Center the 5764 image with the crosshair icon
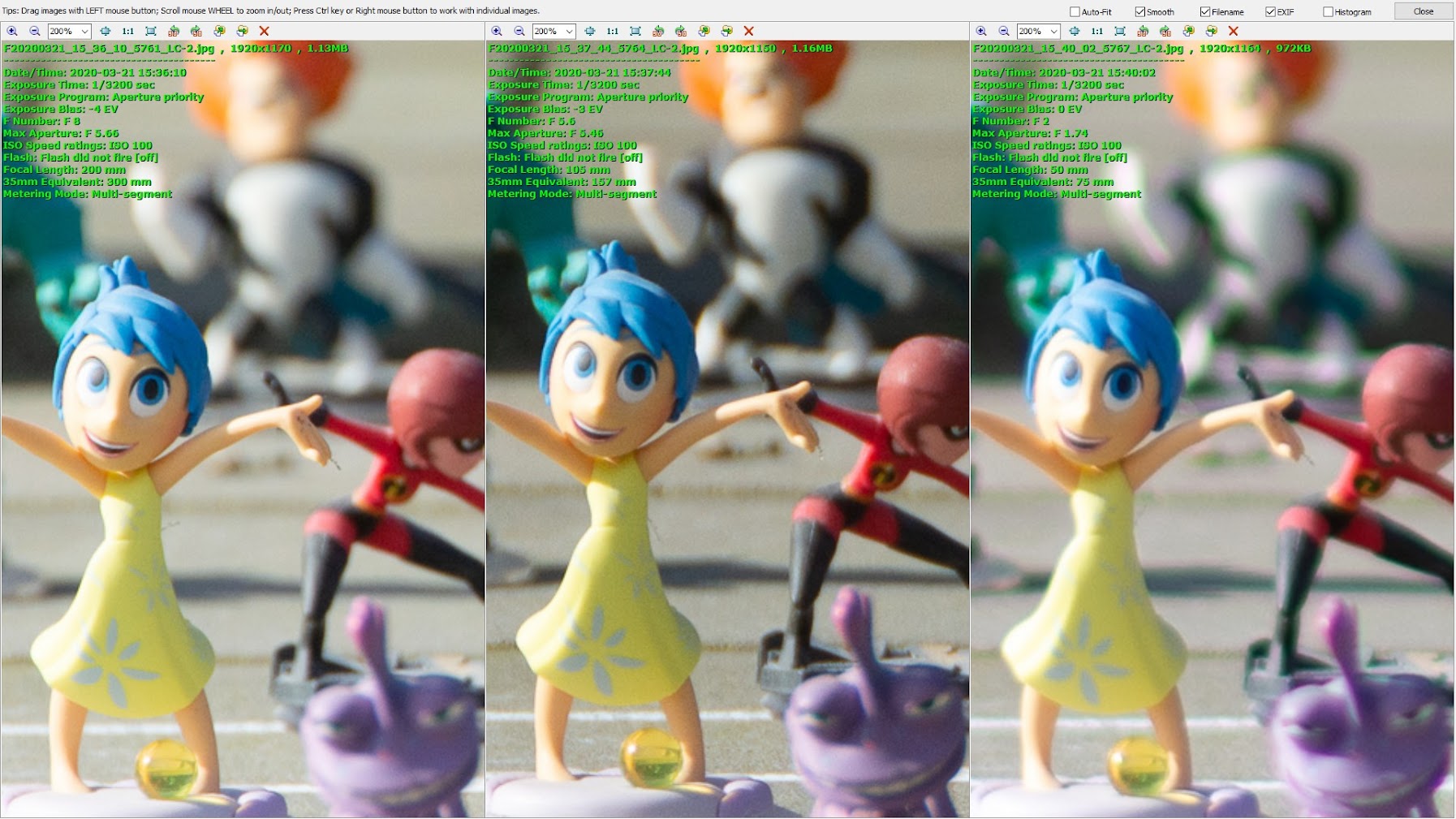 [589, 31]
